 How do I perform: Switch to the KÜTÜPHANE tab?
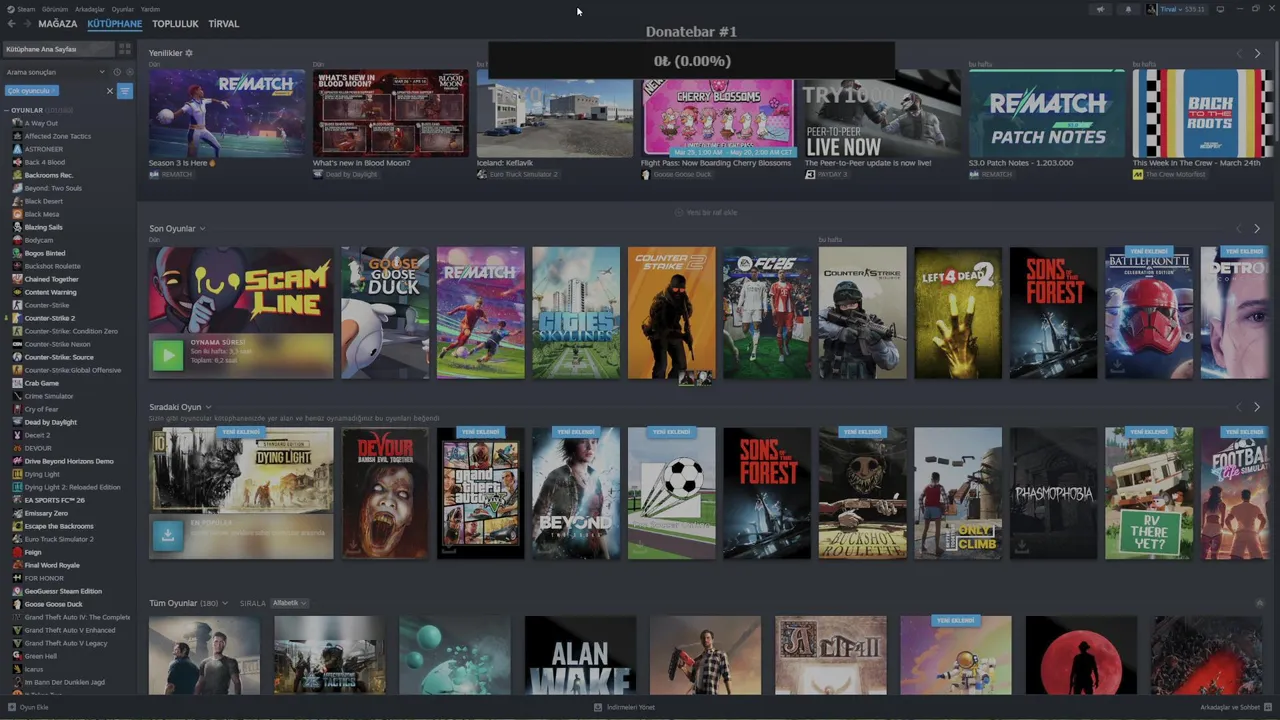(x=114, y=24)
